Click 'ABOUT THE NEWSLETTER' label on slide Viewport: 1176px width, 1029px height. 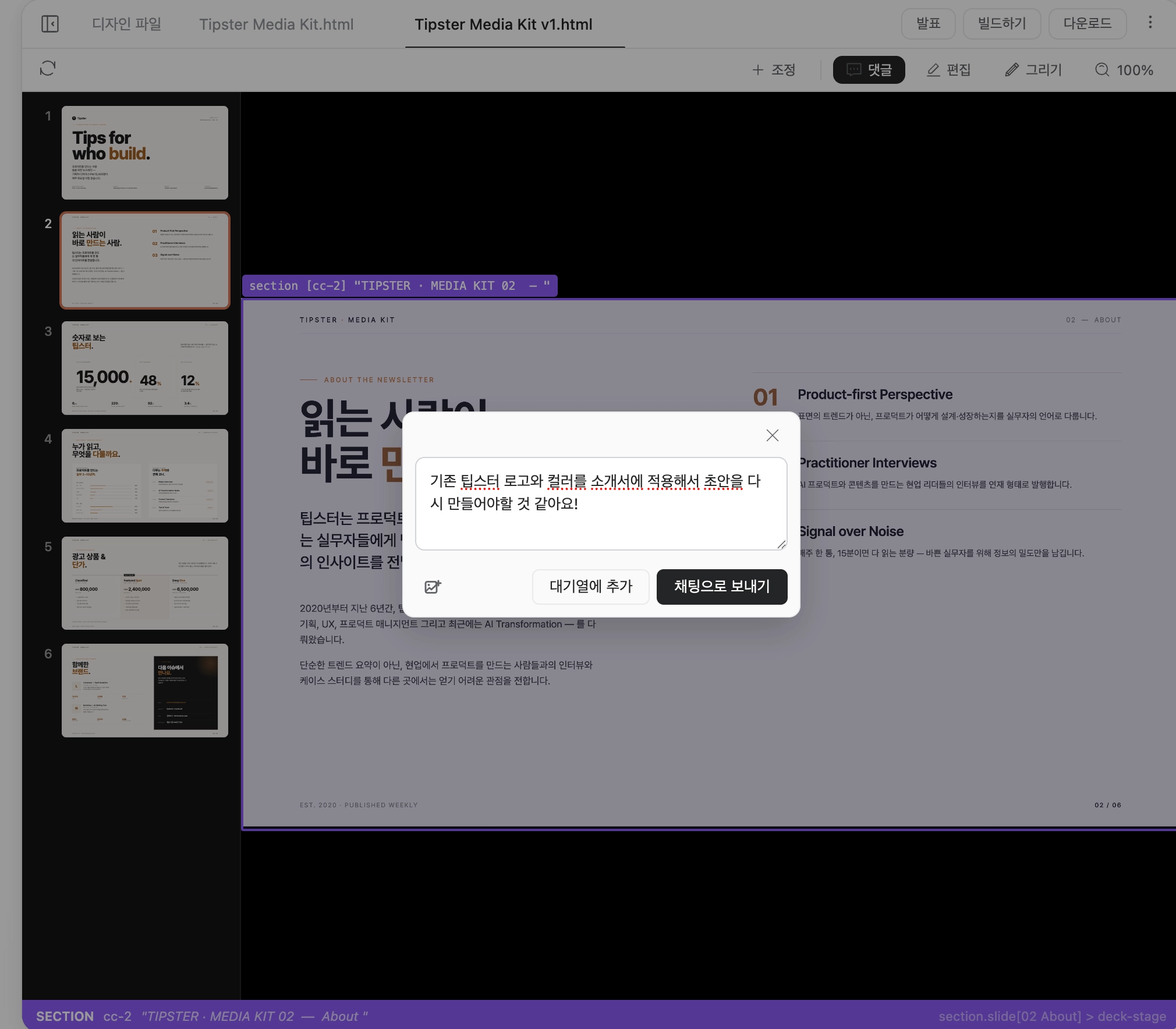point(379,380)
